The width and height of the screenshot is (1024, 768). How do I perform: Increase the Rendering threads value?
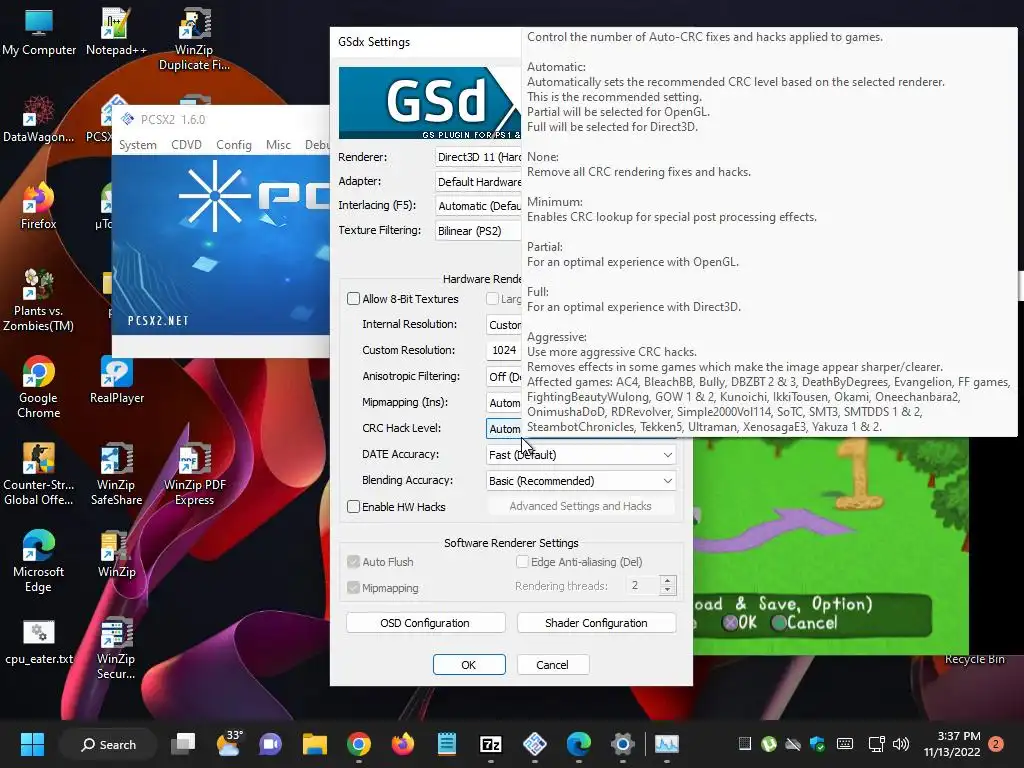tap(667, 580)
